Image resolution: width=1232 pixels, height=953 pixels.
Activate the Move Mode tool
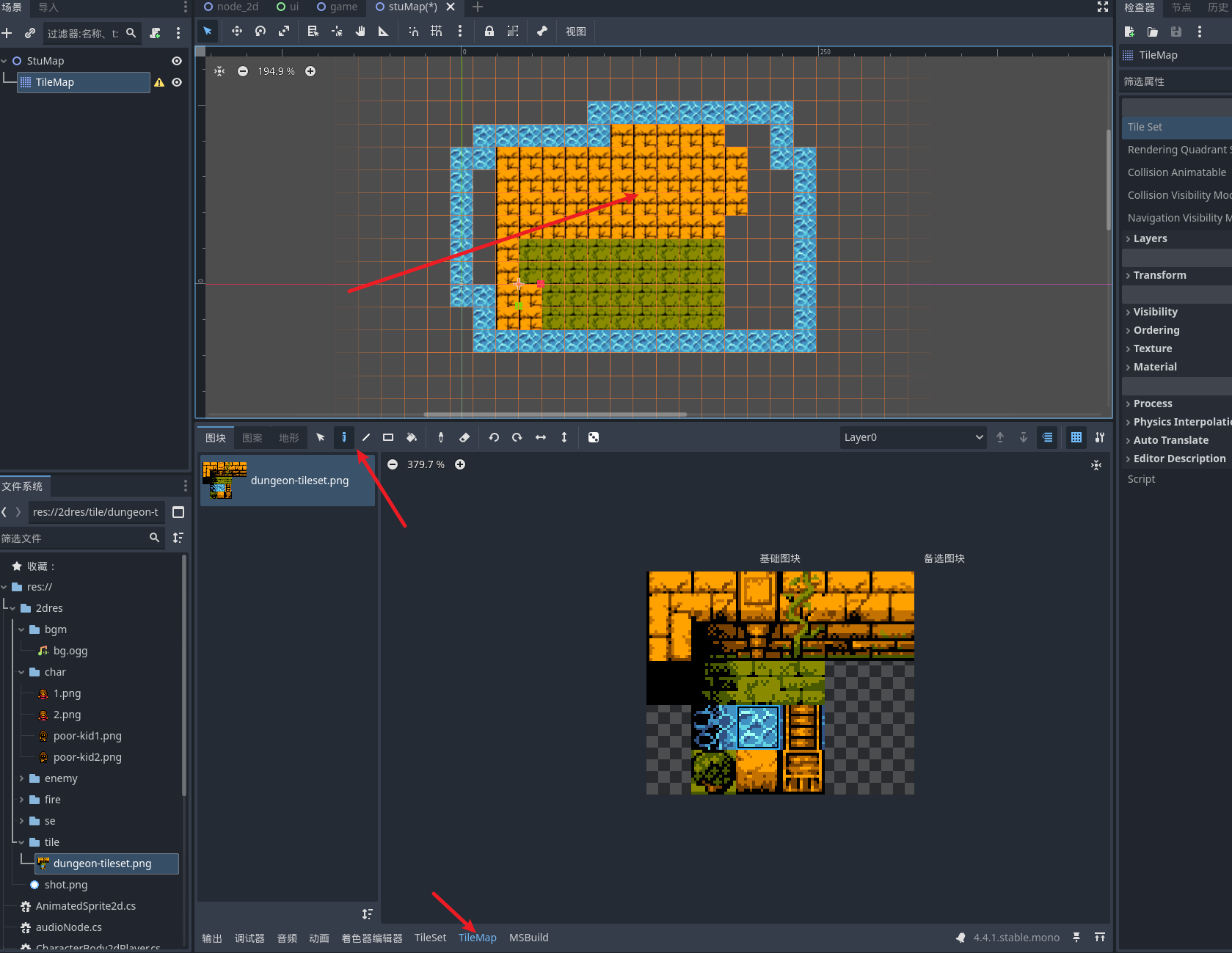(x=236, y=31)
